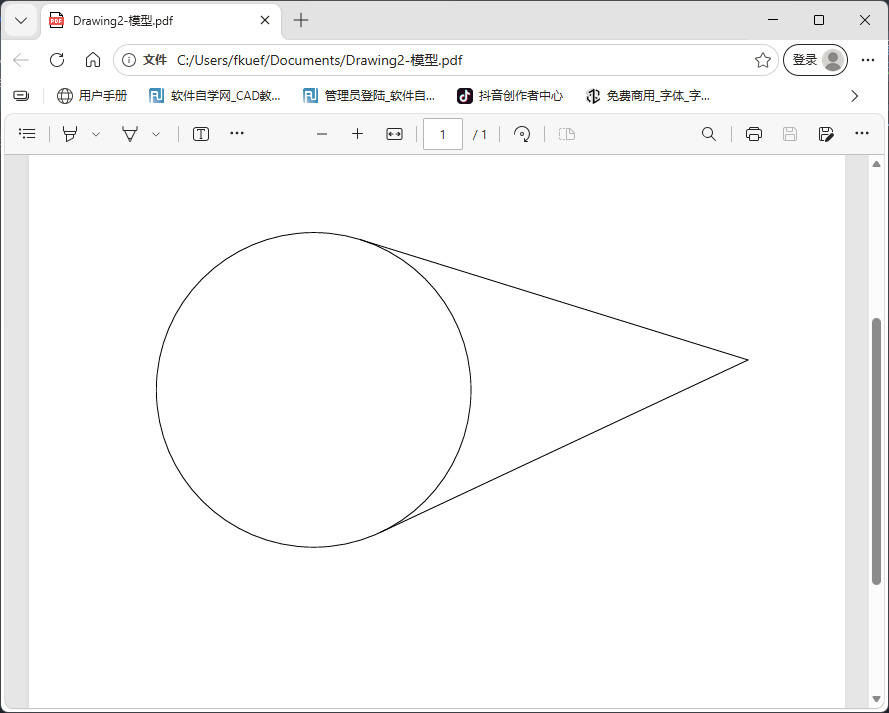Open the more tools menu in PDF toolbar
This screenshot has width=889, height=713.
237,133
